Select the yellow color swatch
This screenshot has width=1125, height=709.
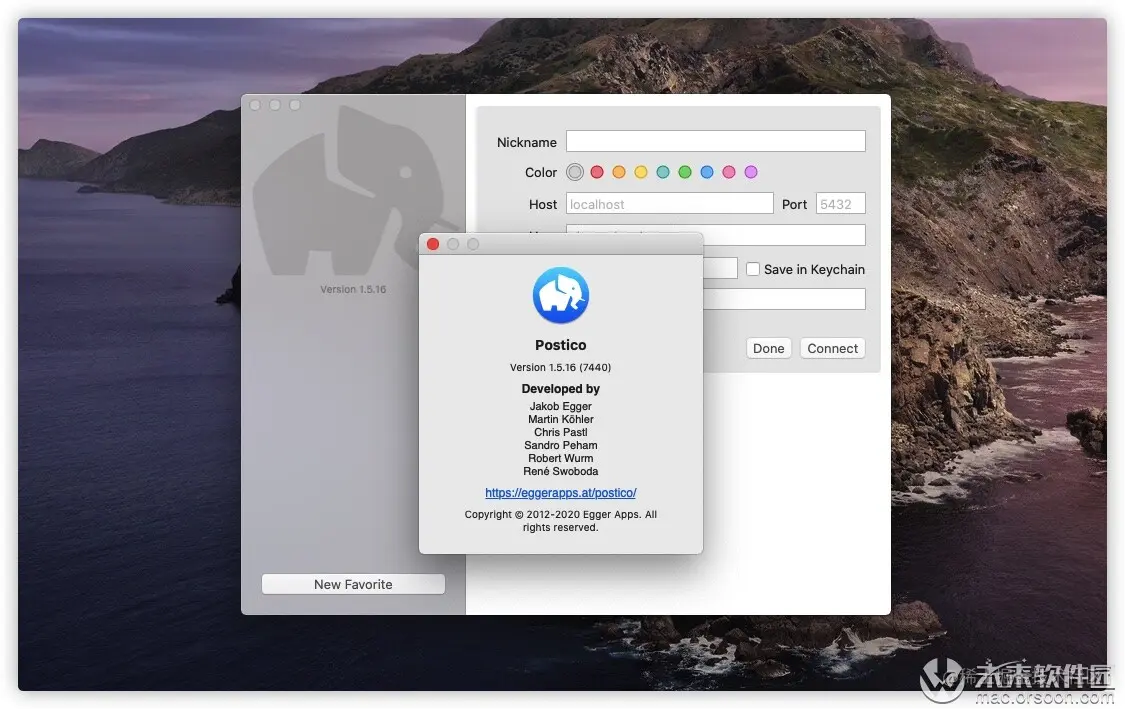coord(641,172)
